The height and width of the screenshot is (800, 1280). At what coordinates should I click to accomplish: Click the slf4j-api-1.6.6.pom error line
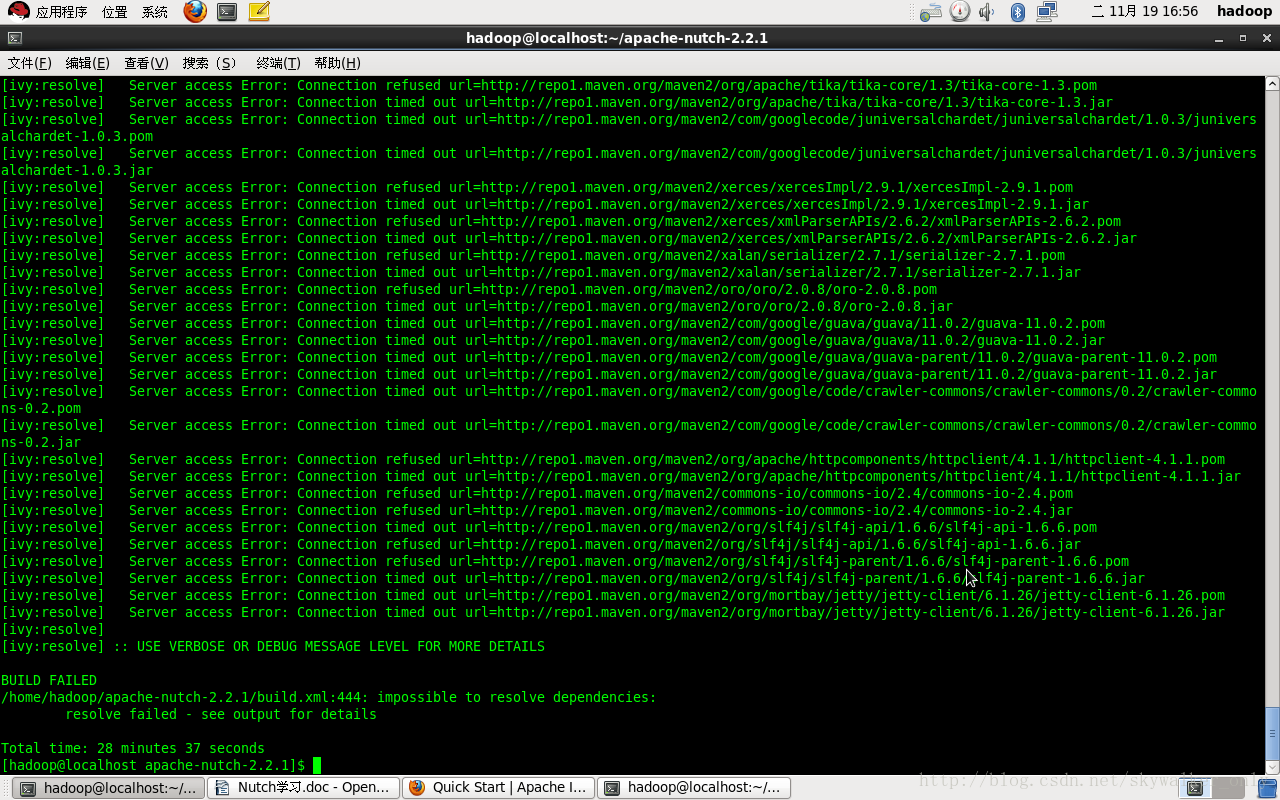[x=549, y=528]
